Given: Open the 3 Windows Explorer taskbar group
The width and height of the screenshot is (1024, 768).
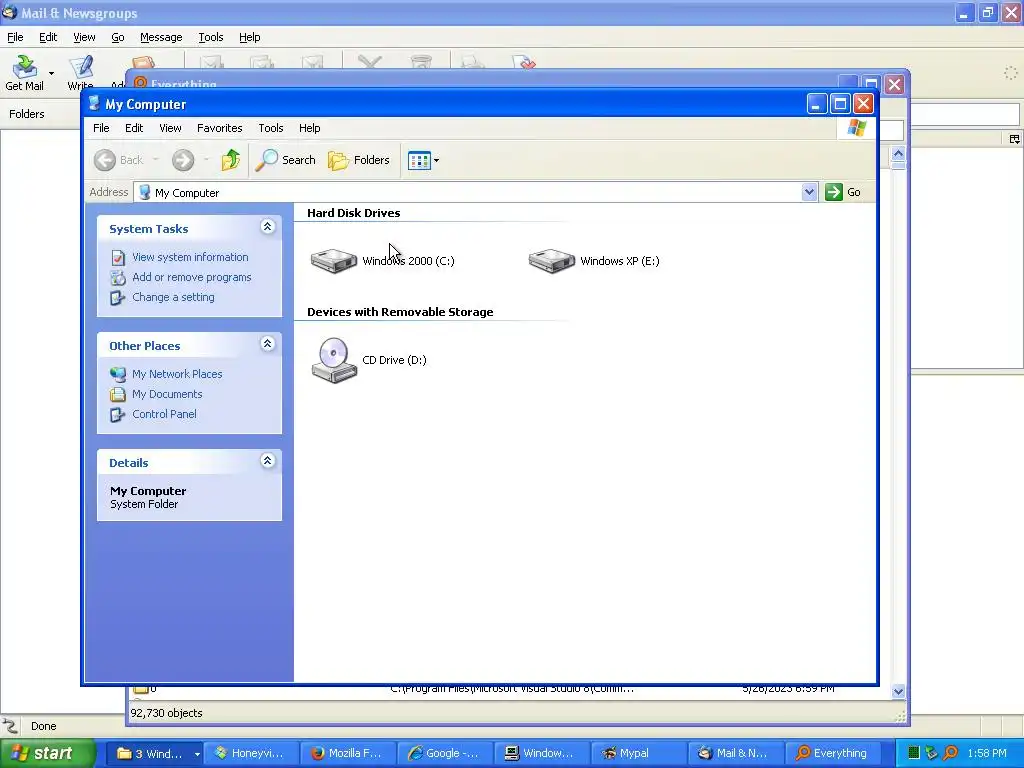Looking at the screenshot, I should 153,753.
